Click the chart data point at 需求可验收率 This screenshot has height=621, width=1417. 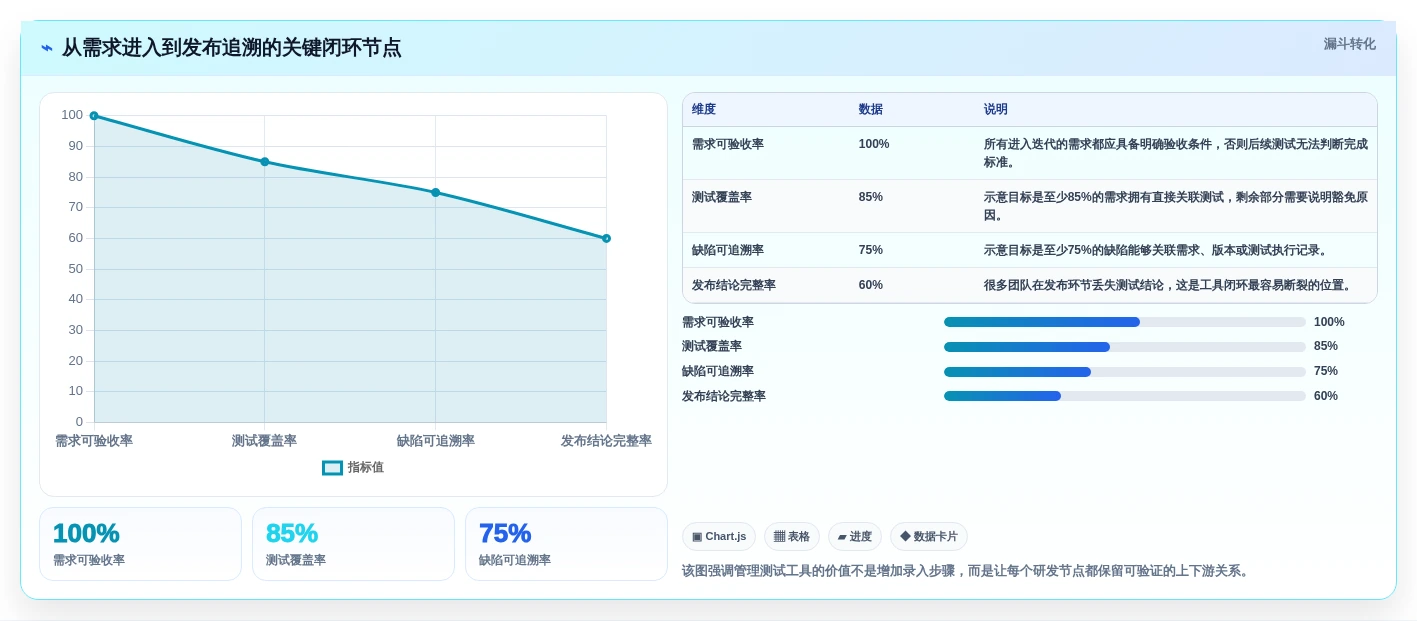click(x=94, y=116)
